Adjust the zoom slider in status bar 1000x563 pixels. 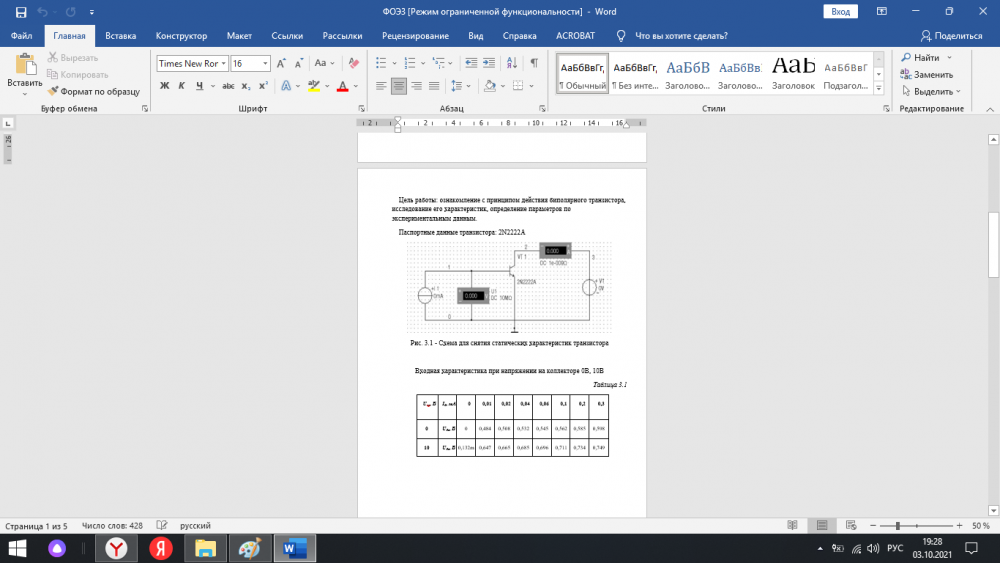coord(898,526)
